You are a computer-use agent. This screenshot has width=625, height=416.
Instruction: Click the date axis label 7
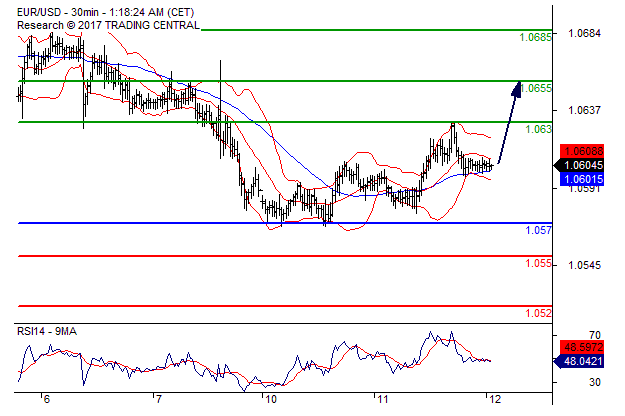click(159, 399)
